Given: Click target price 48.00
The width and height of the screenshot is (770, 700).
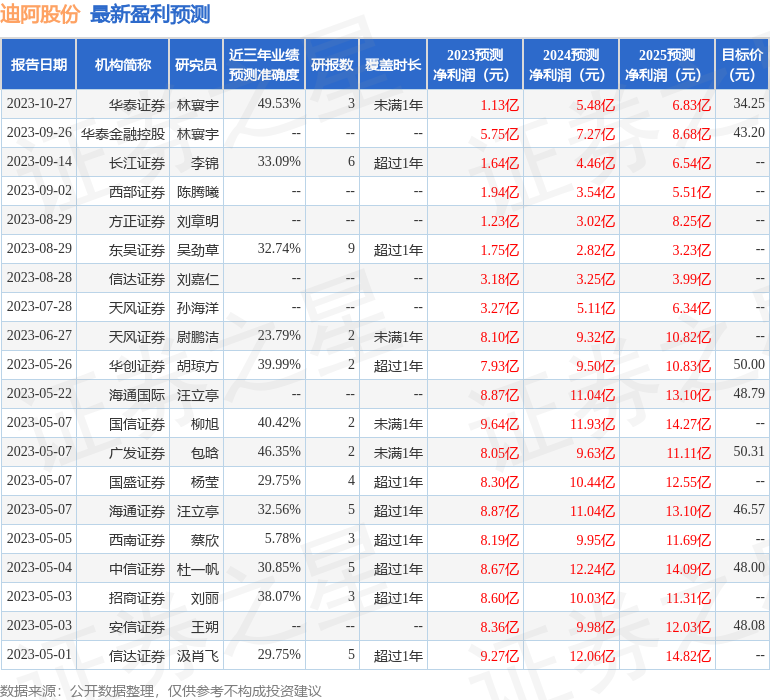Looking at the screenshot, I should (x=749, y=567).
